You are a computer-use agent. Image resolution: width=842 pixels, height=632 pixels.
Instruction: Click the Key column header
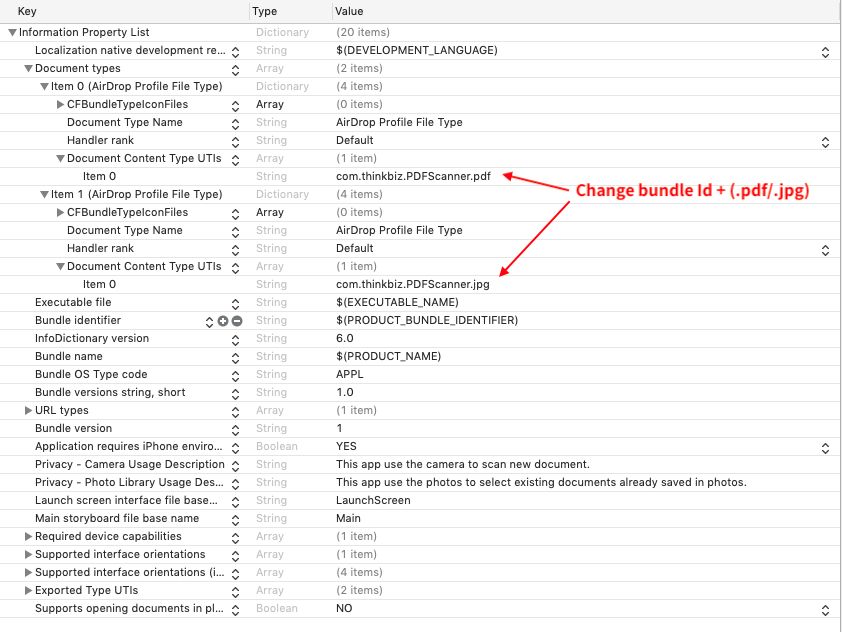click(x=27, y=11)
